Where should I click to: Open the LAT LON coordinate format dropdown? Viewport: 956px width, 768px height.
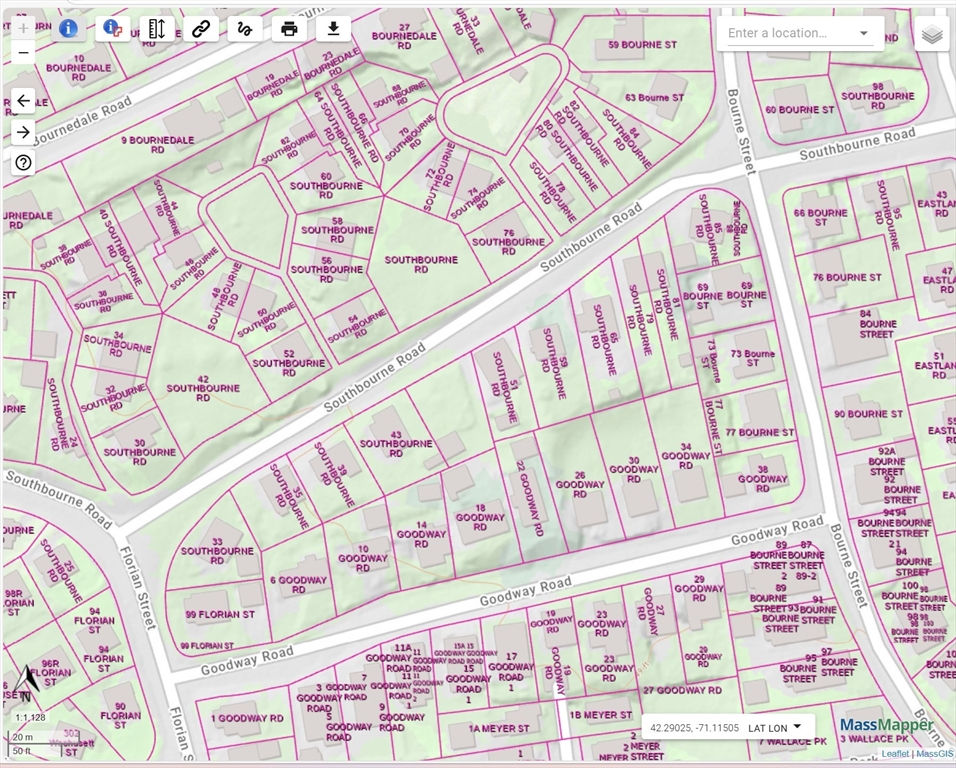[x=776, y=727]
